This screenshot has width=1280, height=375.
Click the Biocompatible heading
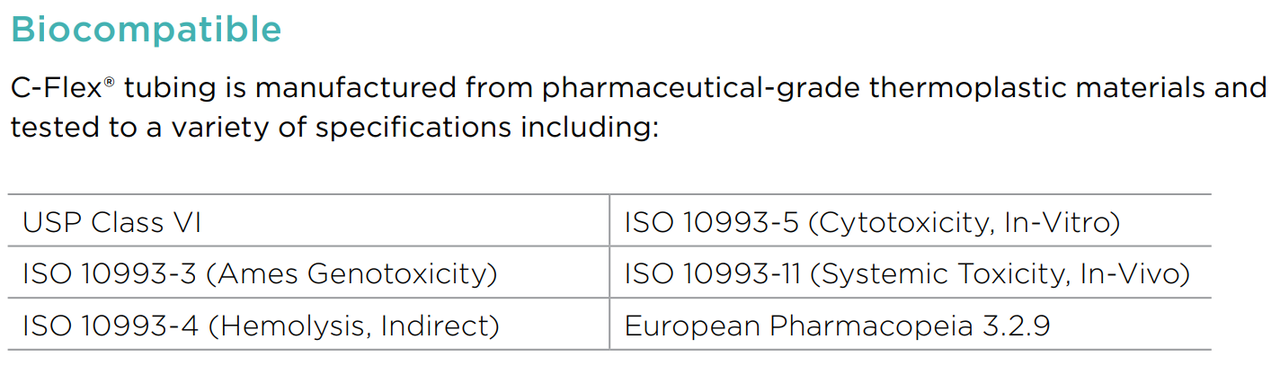(146, 30)
